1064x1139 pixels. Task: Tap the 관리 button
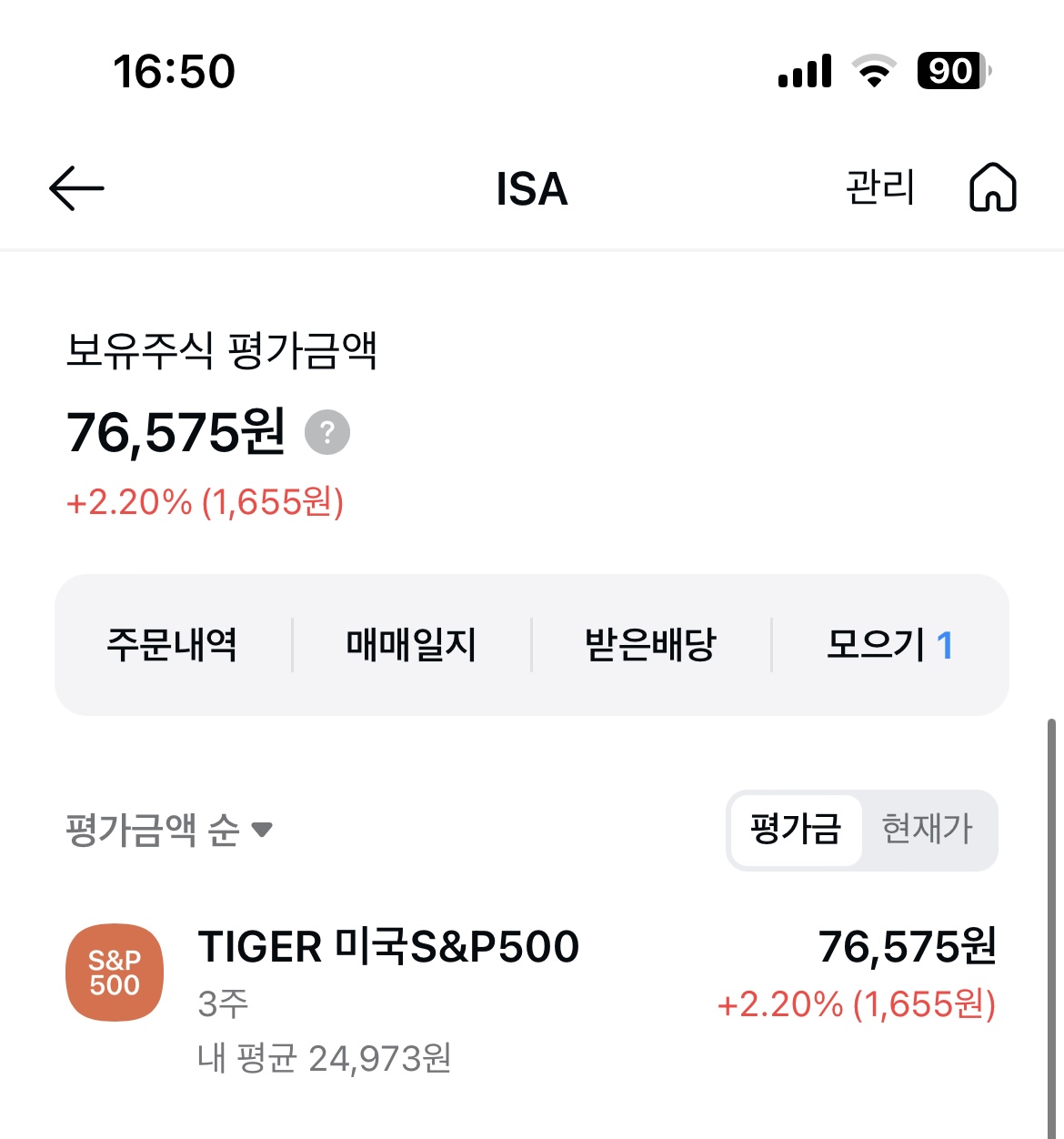pyautogui.click(x=879, y=187)
